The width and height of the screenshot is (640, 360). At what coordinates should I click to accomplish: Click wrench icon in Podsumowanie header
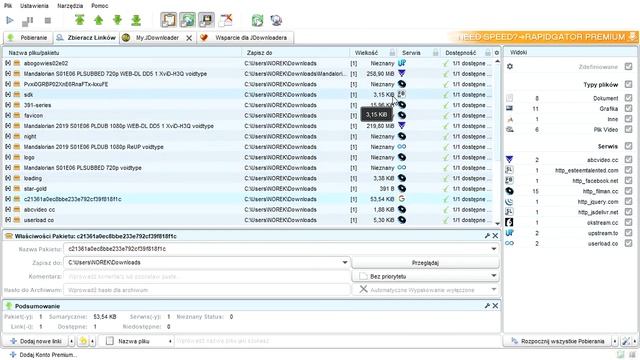pos(487,306)
